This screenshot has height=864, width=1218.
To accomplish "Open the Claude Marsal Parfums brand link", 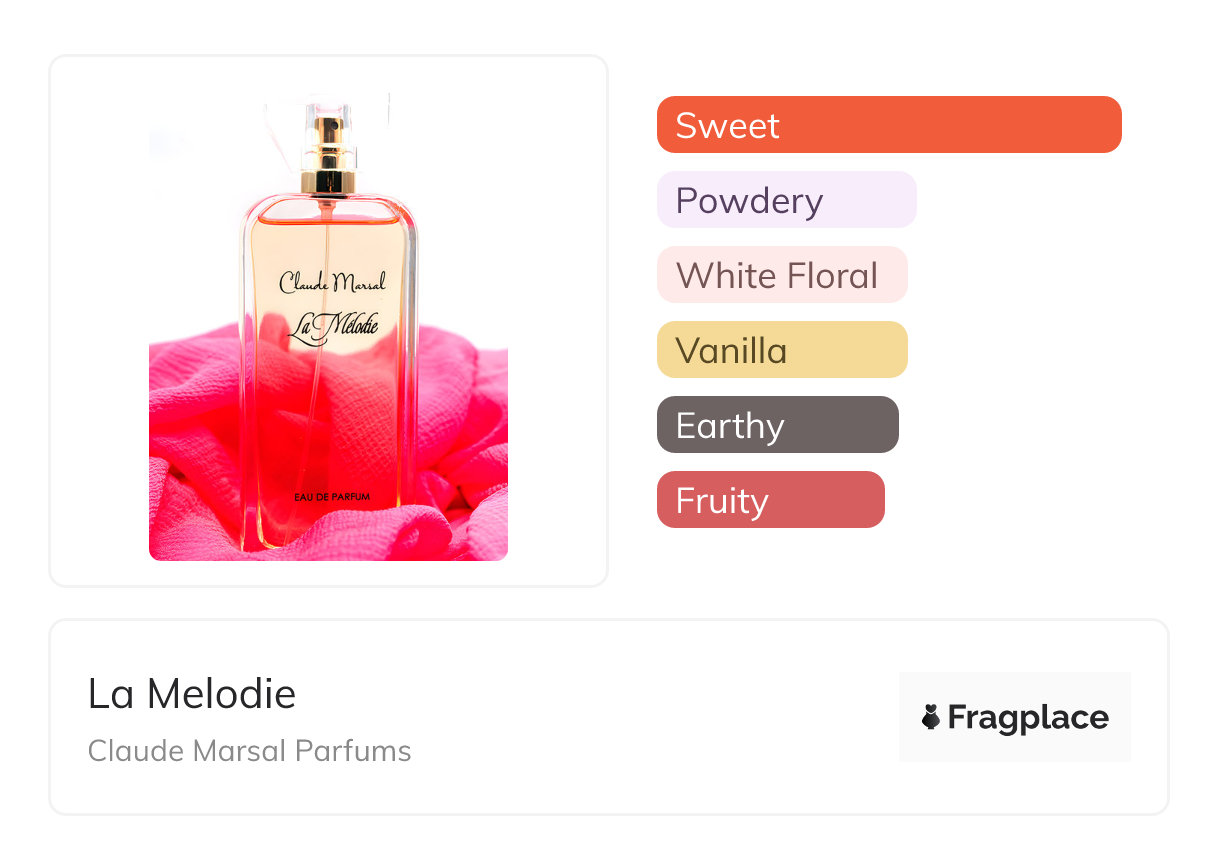I will coord(249,751).
